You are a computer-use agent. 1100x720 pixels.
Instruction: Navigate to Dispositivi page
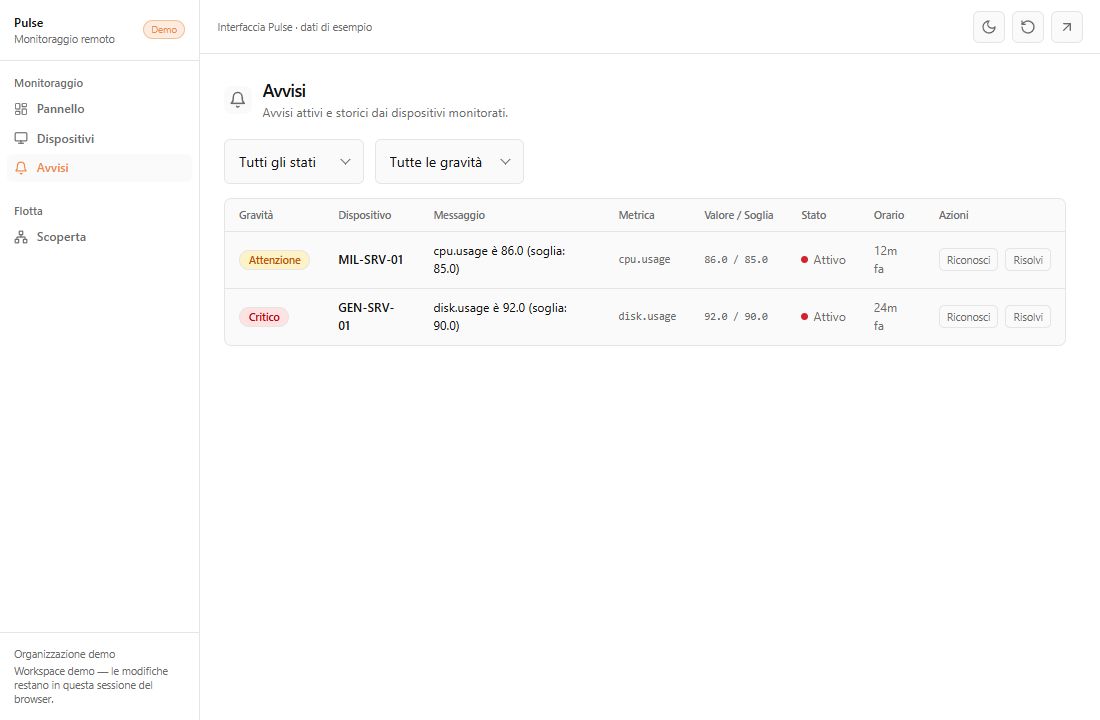tap(99, 138)
